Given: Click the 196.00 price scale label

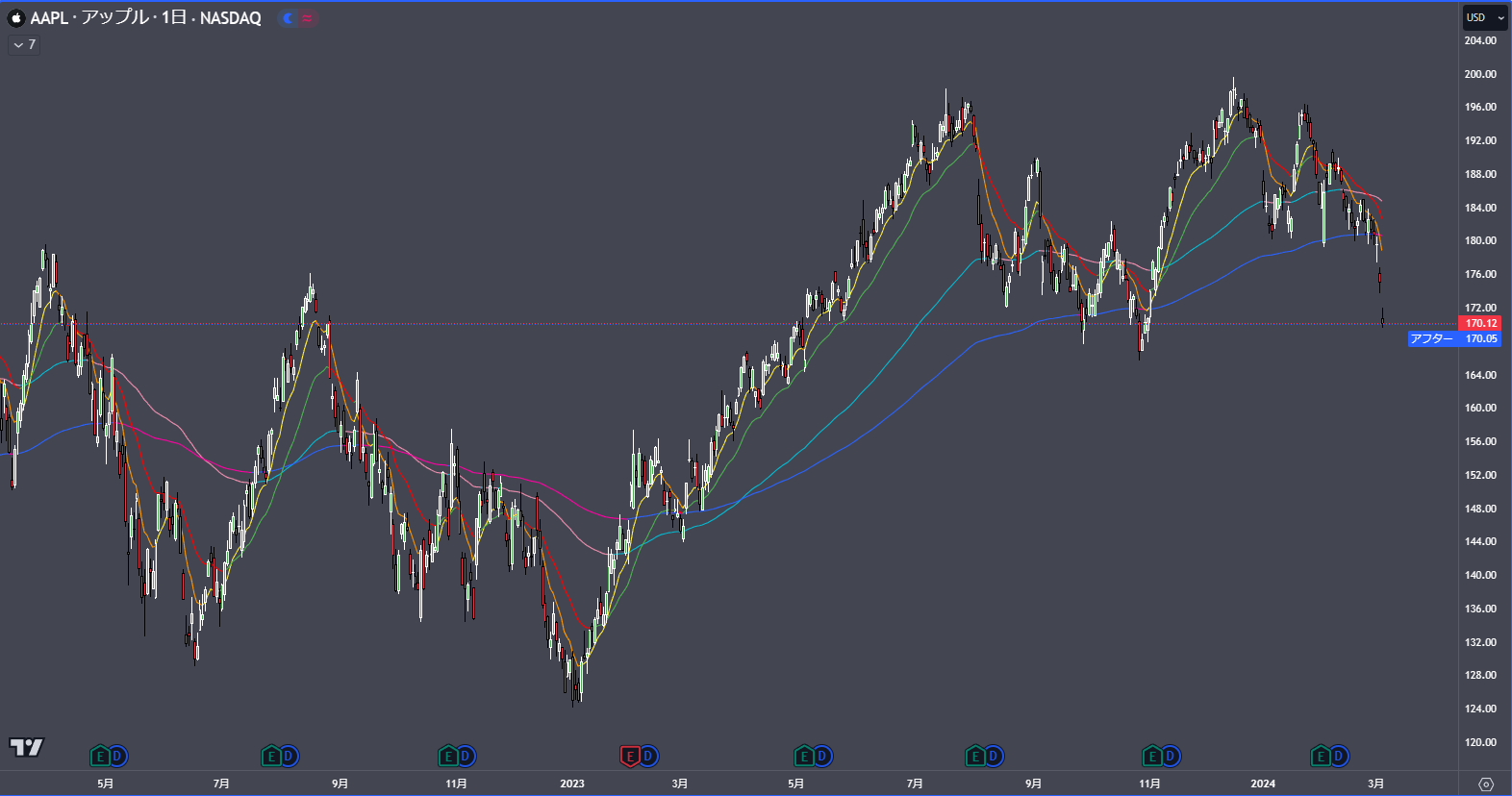Looking at the screenshot, I should pos(1480,107).
